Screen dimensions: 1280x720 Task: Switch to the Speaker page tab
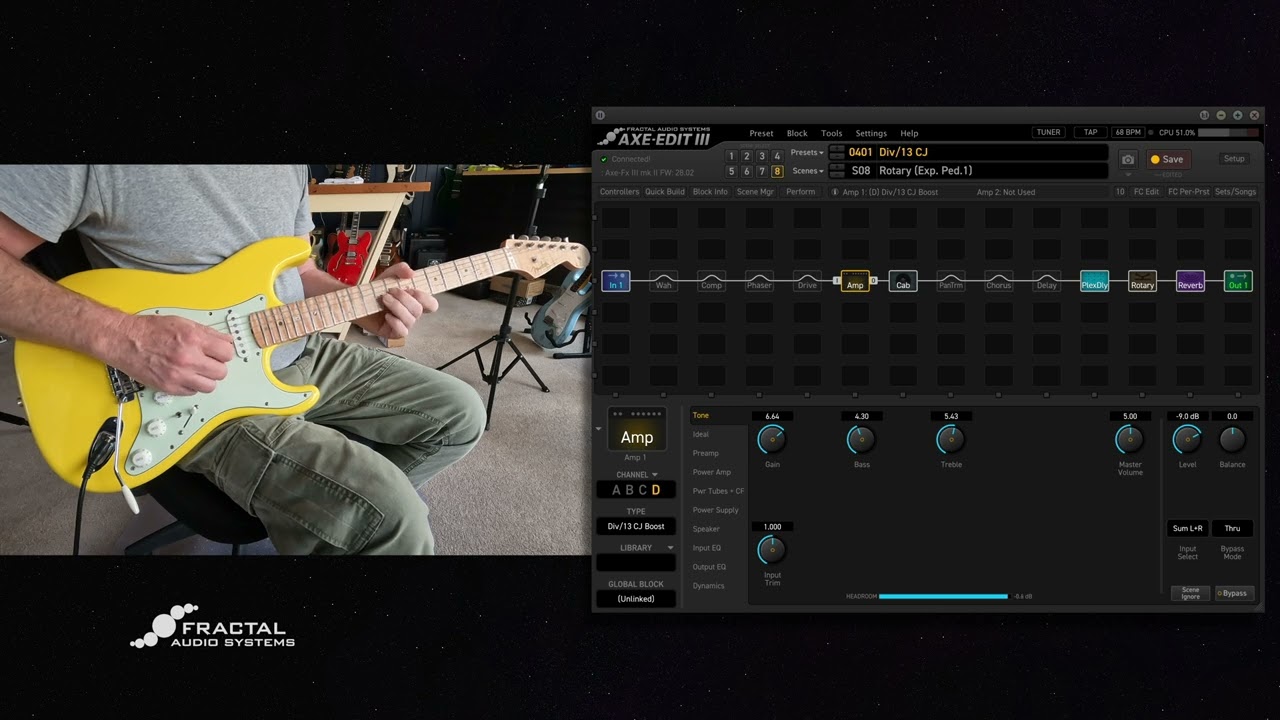point(706,529)
